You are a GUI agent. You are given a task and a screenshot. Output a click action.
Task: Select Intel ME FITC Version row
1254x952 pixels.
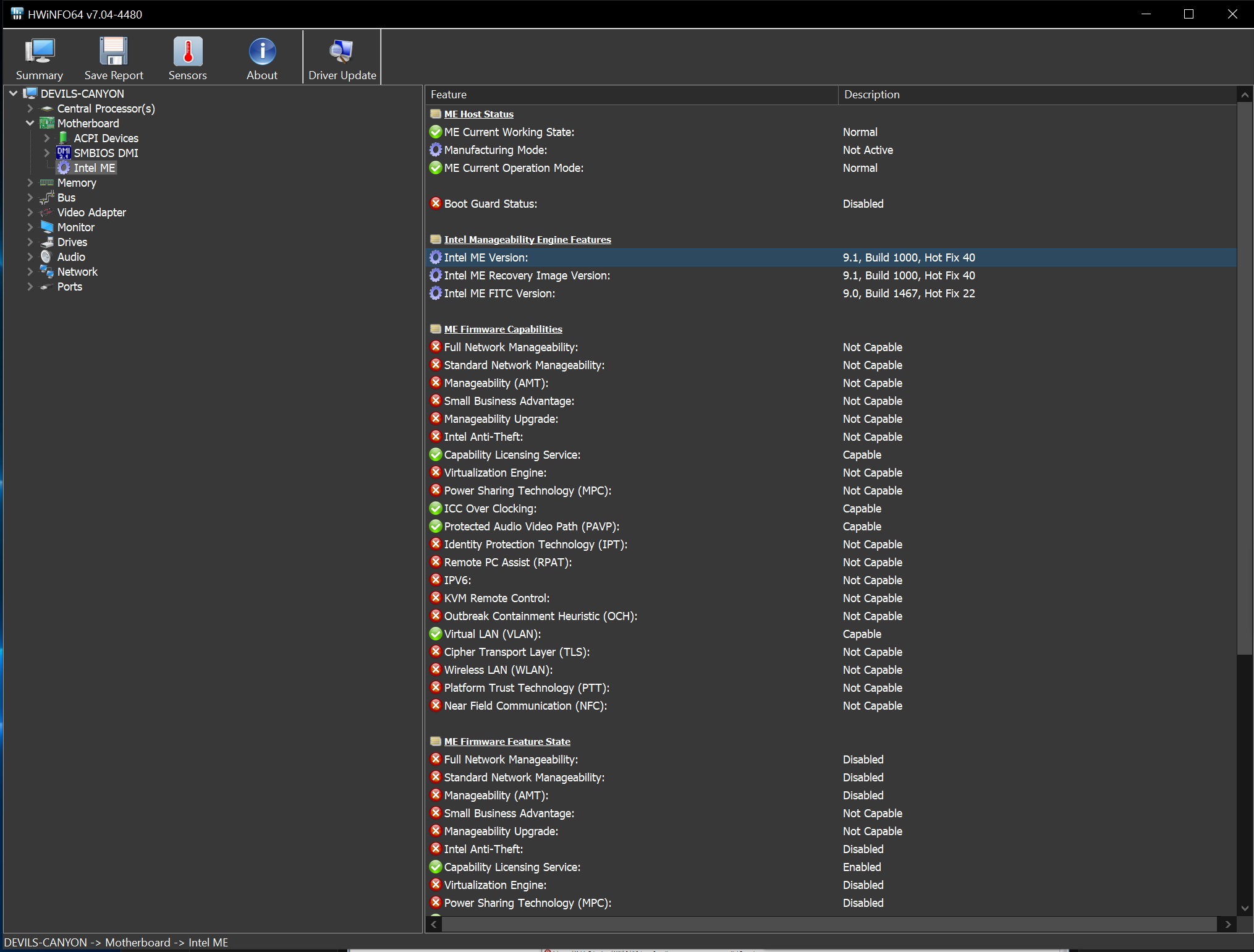pyautogui.click(x=831, y=294)
